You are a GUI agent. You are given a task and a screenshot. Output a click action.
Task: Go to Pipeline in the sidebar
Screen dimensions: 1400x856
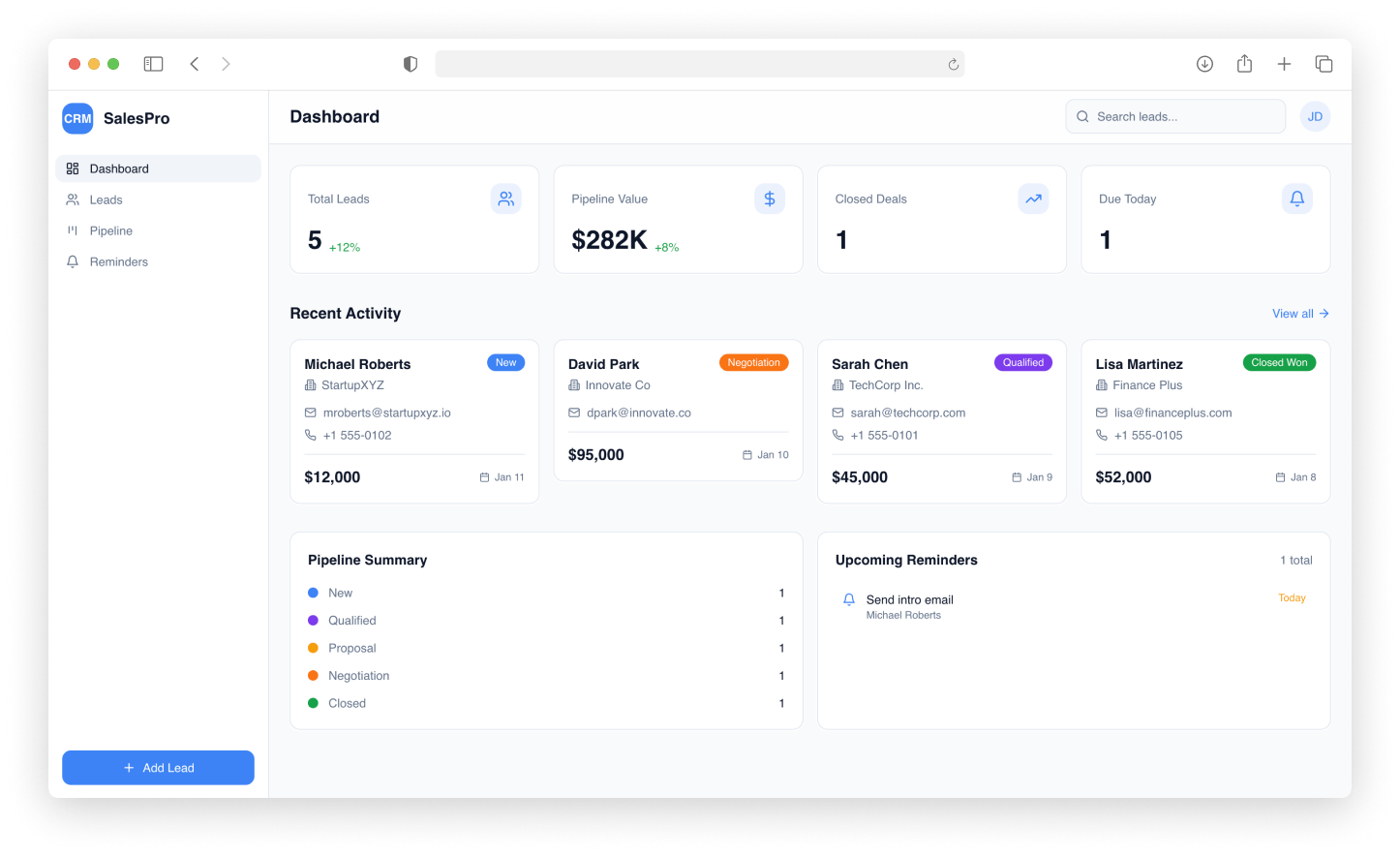click(110, 230)
